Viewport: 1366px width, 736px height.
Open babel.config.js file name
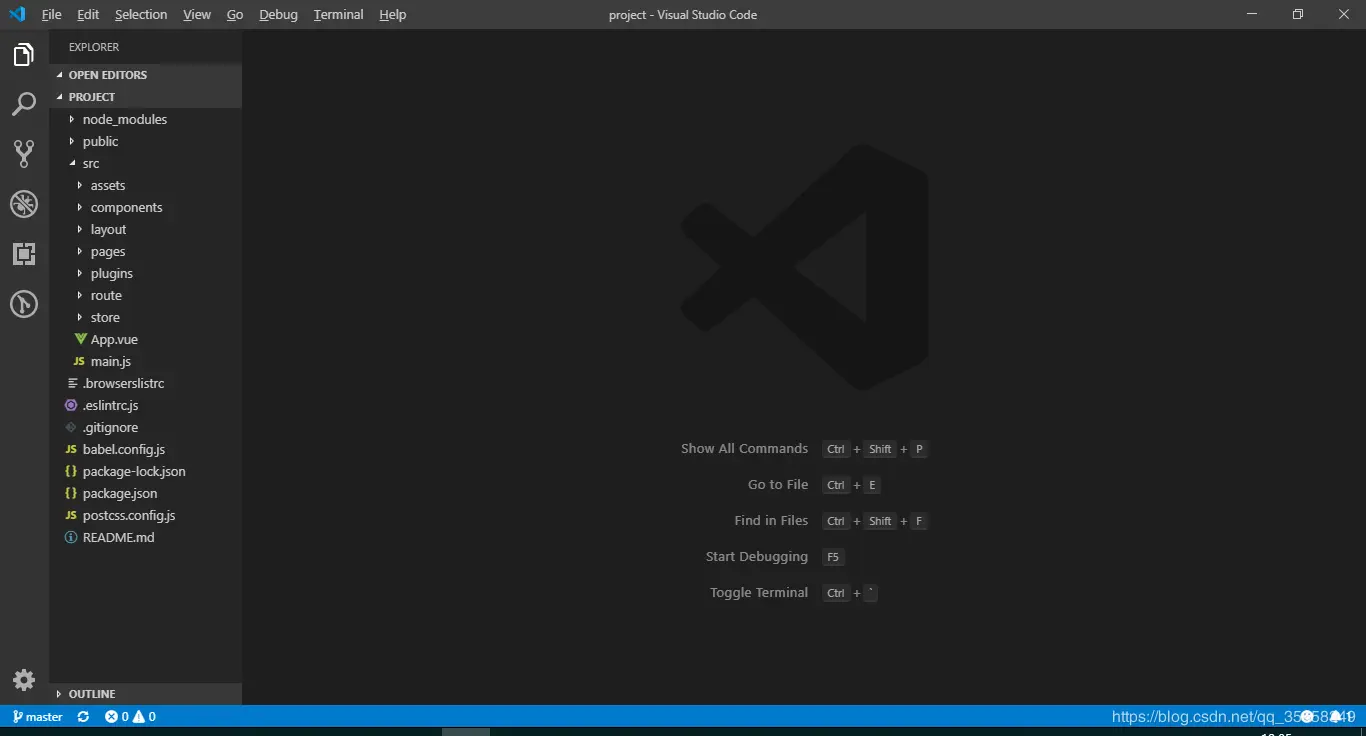(124, 449)
